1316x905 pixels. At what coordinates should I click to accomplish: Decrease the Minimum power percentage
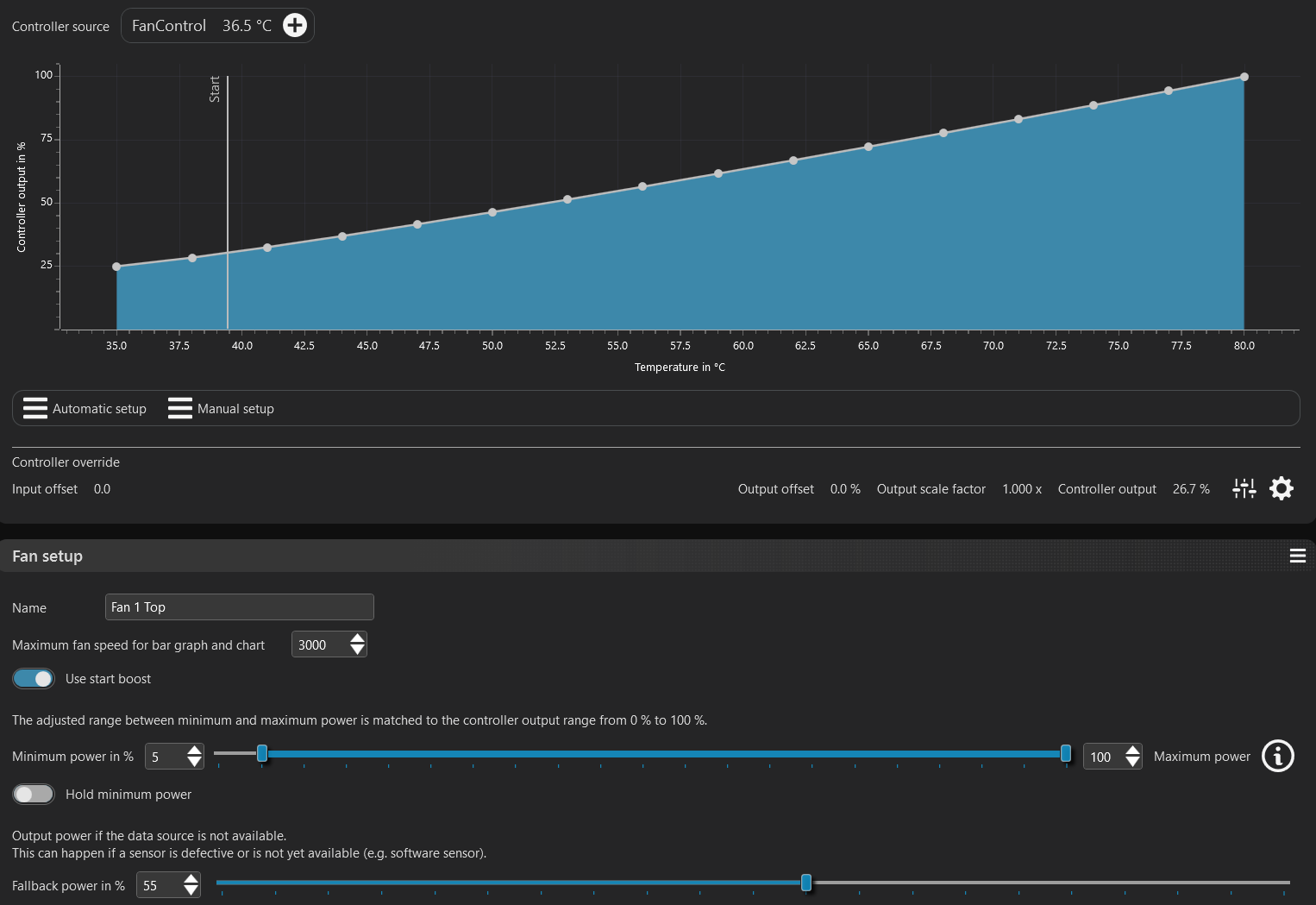click(195, 762)
